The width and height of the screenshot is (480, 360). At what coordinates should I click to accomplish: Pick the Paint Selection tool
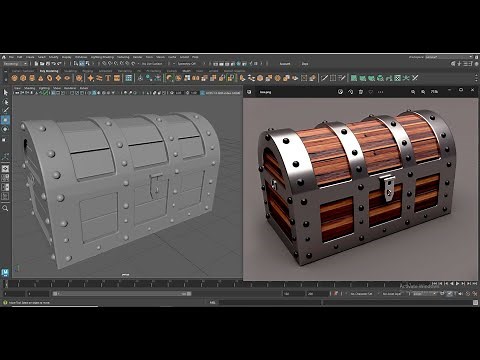click(5, 110)
